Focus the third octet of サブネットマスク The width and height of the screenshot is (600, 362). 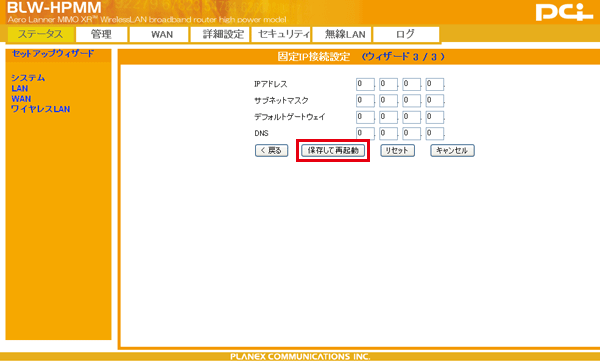(x=411, y=101)
